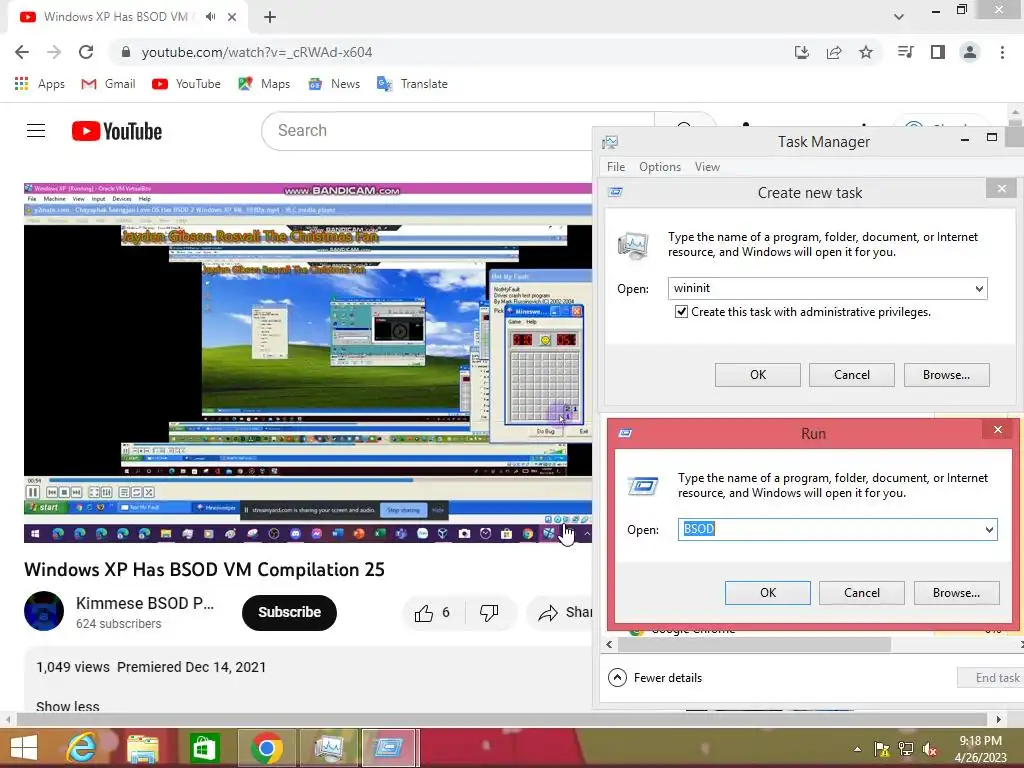Screen dimensions: 1024x768
Task: Click Cancel in Create new task dialog
Action: click(x=852, y=375)
